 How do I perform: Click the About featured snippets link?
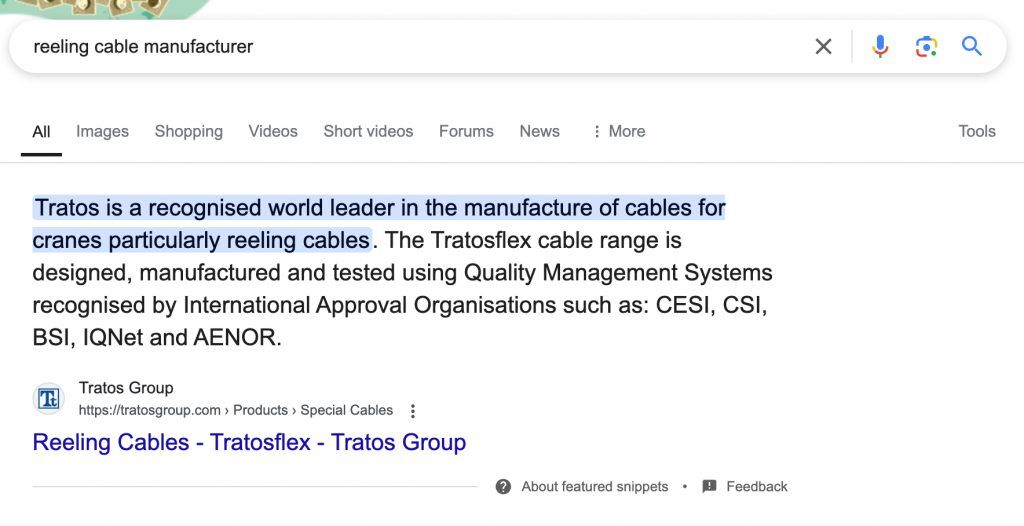[594, 487]
